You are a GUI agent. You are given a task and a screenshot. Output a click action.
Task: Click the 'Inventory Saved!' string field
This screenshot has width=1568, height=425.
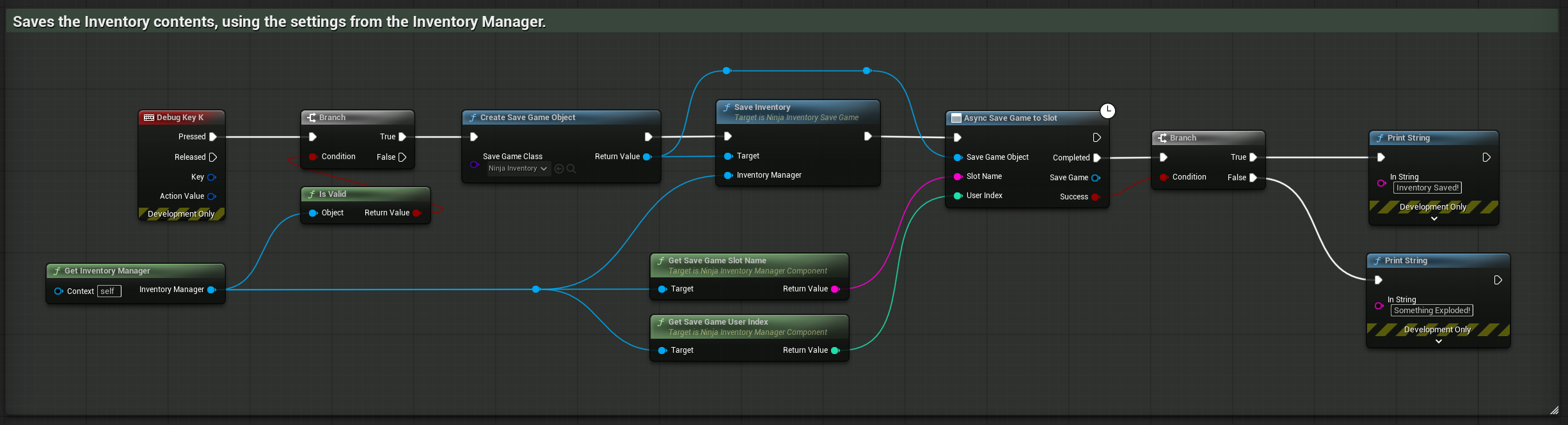[1427, 188]
